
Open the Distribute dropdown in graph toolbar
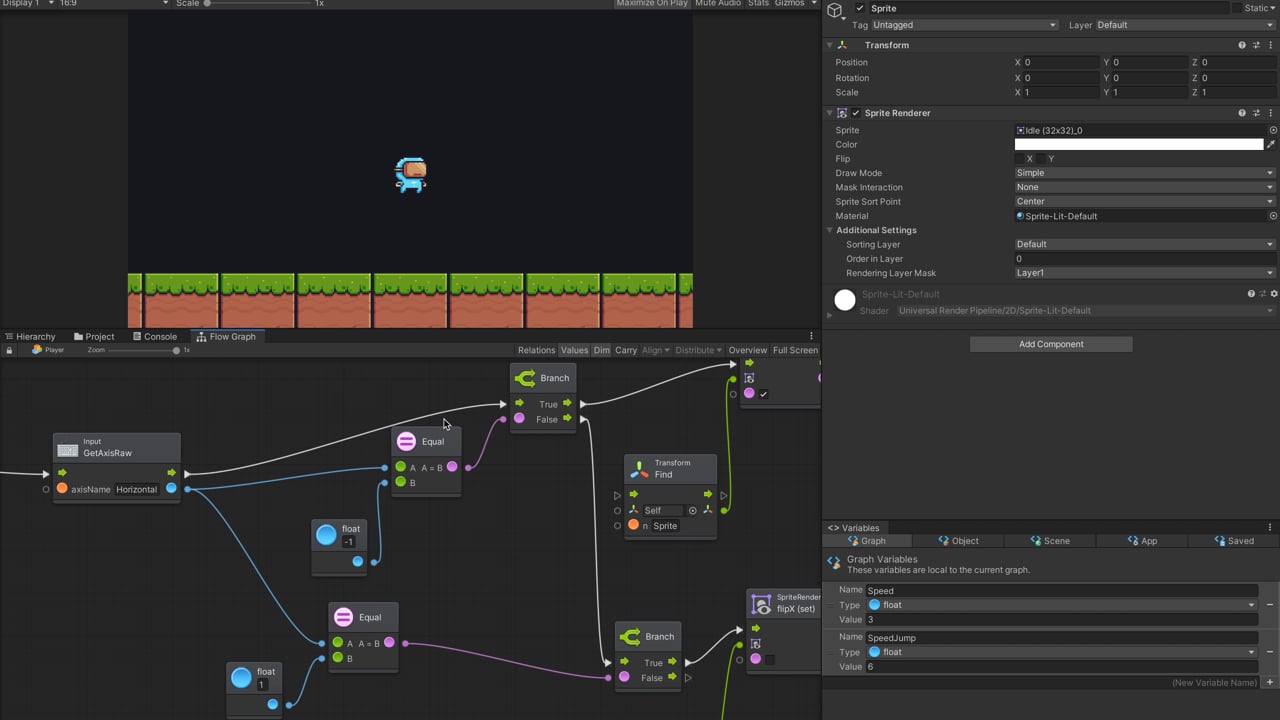tap(698, 350)
